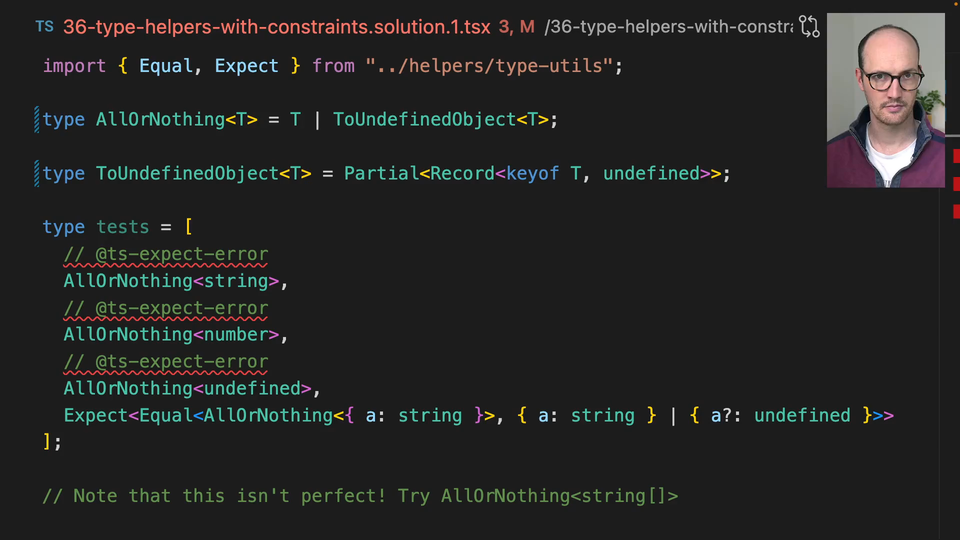
Task: Select the 36-type-helpers-with-constraints.solution.1.tsx tab
Action: (x=276, y=27)
